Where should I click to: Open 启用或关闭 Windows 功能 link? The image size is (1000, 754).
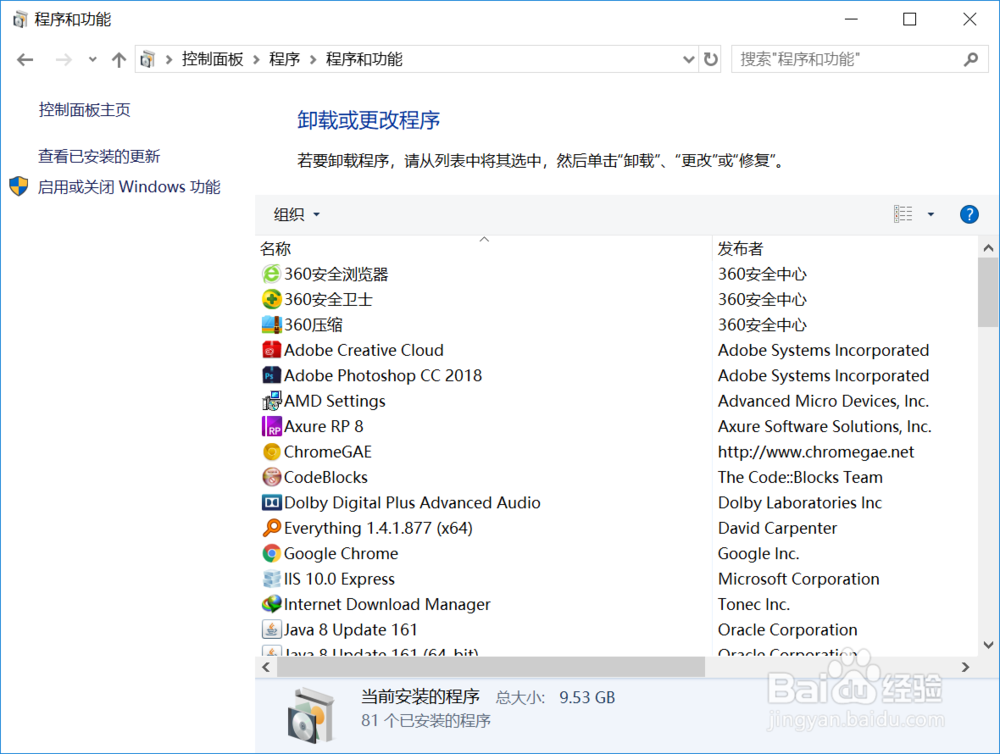point(129,187)
